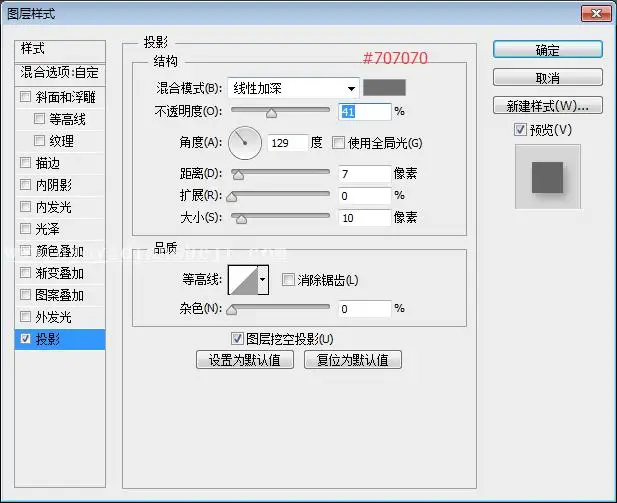The image size is (617, 503).
Task: Select the 投影 style row
Action: click(x=60, y=339)
